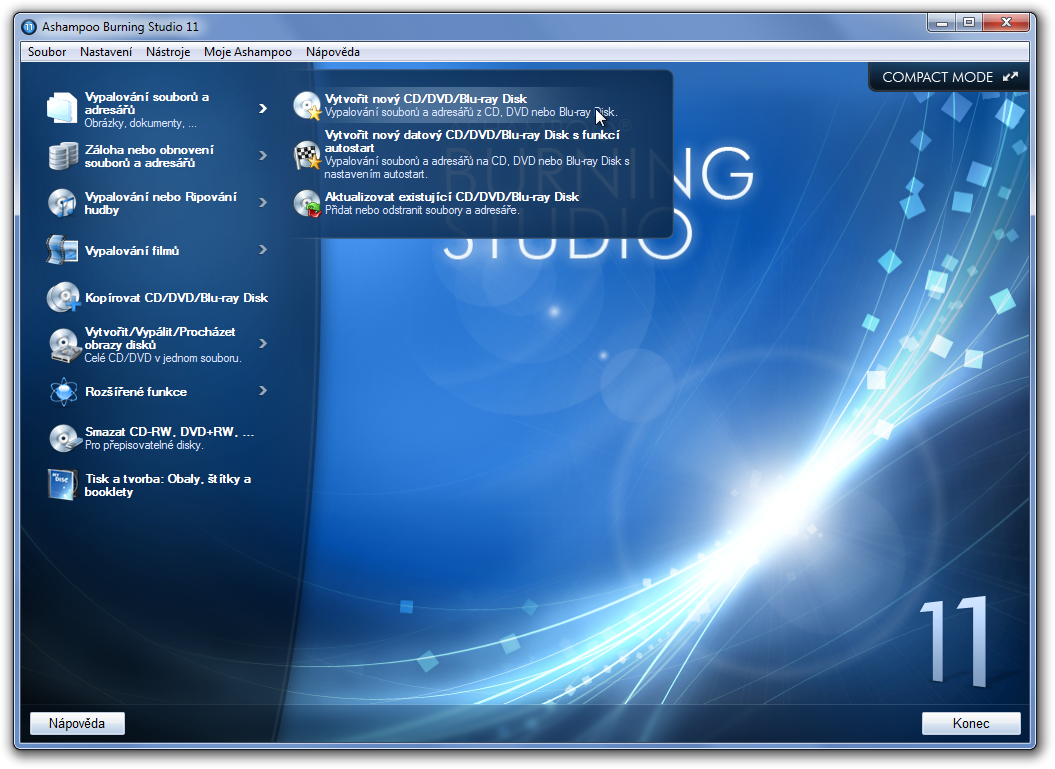Click the Ashampoo Burning Studio title bar icon

pos(29,27)
